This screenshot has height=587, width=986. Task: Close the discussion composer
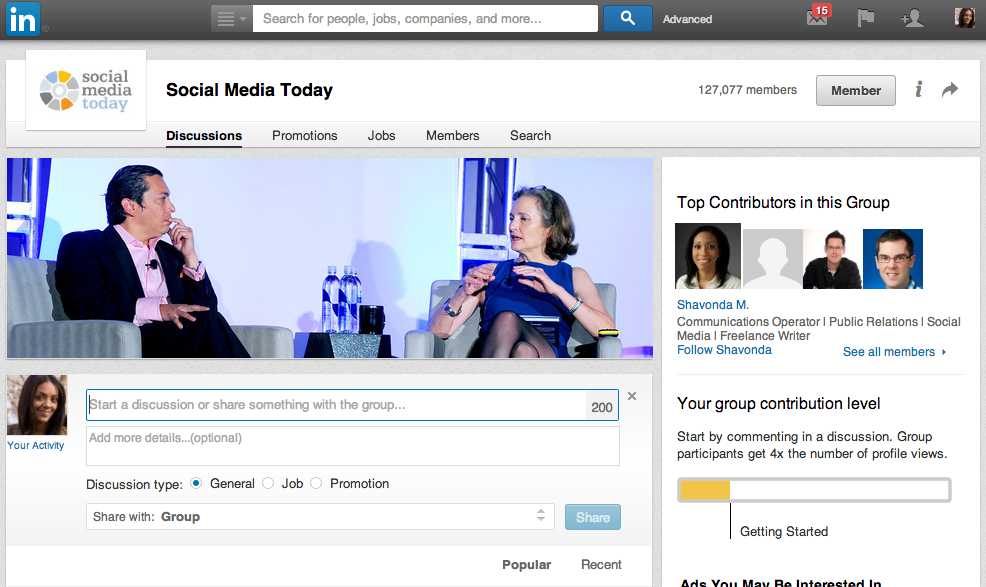click(632, 396)
